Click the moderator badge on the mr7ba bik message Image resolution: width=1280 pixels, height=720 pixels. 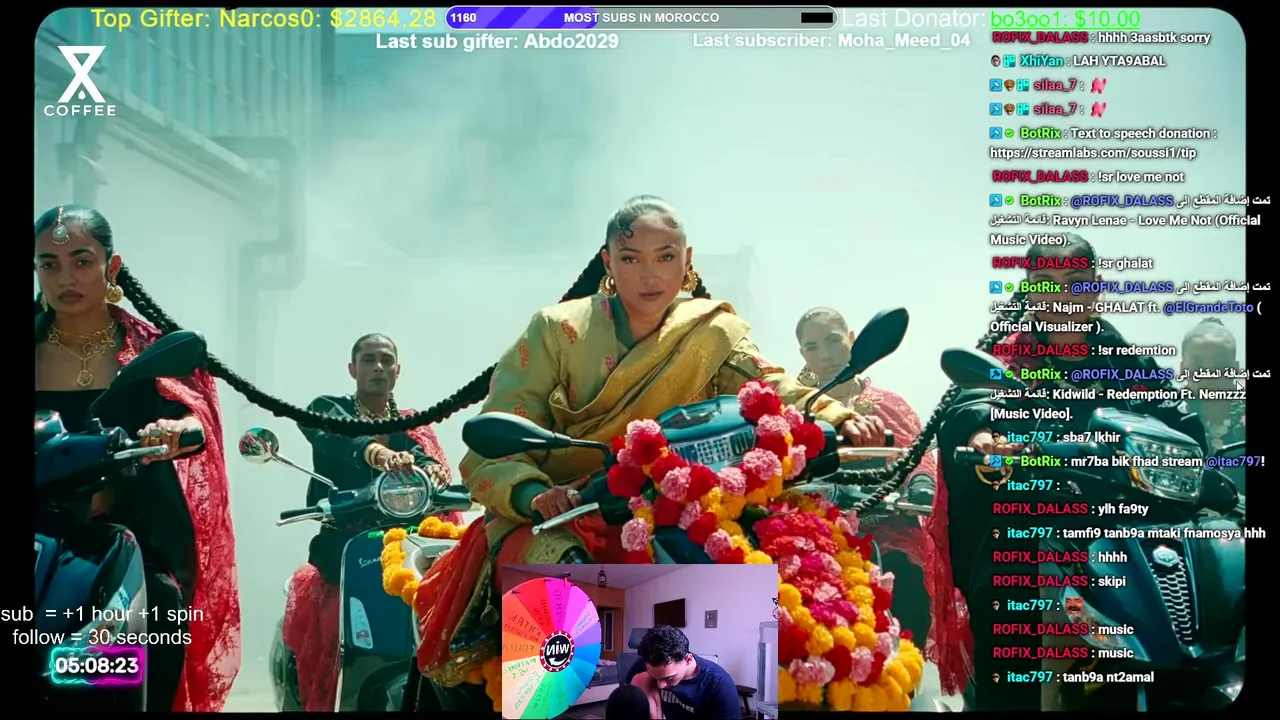(x=996, y=461)
